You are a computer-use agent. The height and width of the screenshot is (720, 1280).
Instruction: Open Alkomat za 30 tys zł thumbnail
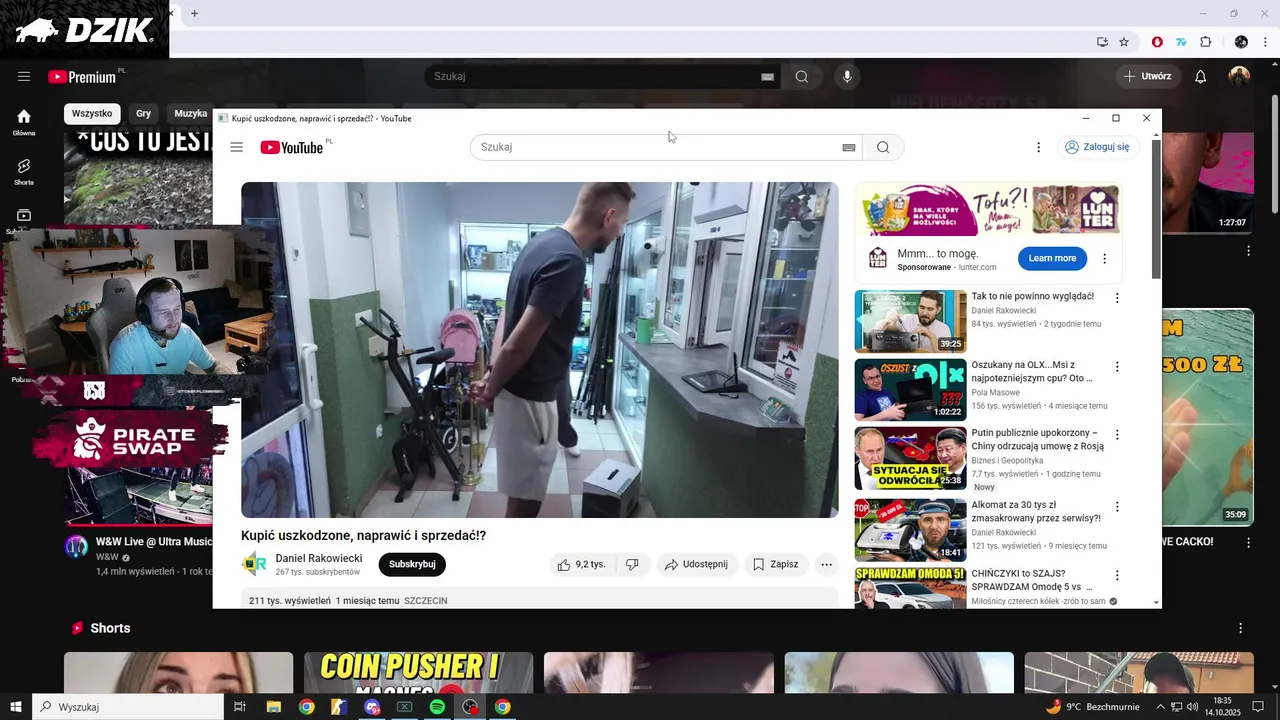(910, 530)
